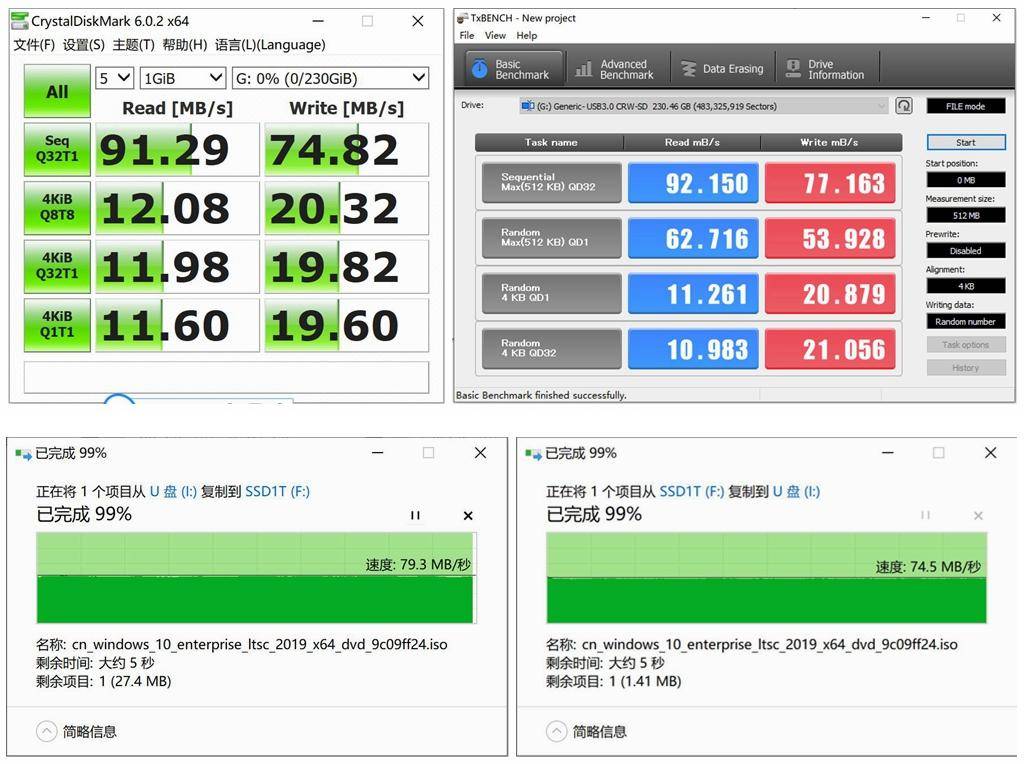Click the Random 4 KB QD32 task button
Image resolution: width=1024 pixels, height=764 pixels.
point(552,349)
